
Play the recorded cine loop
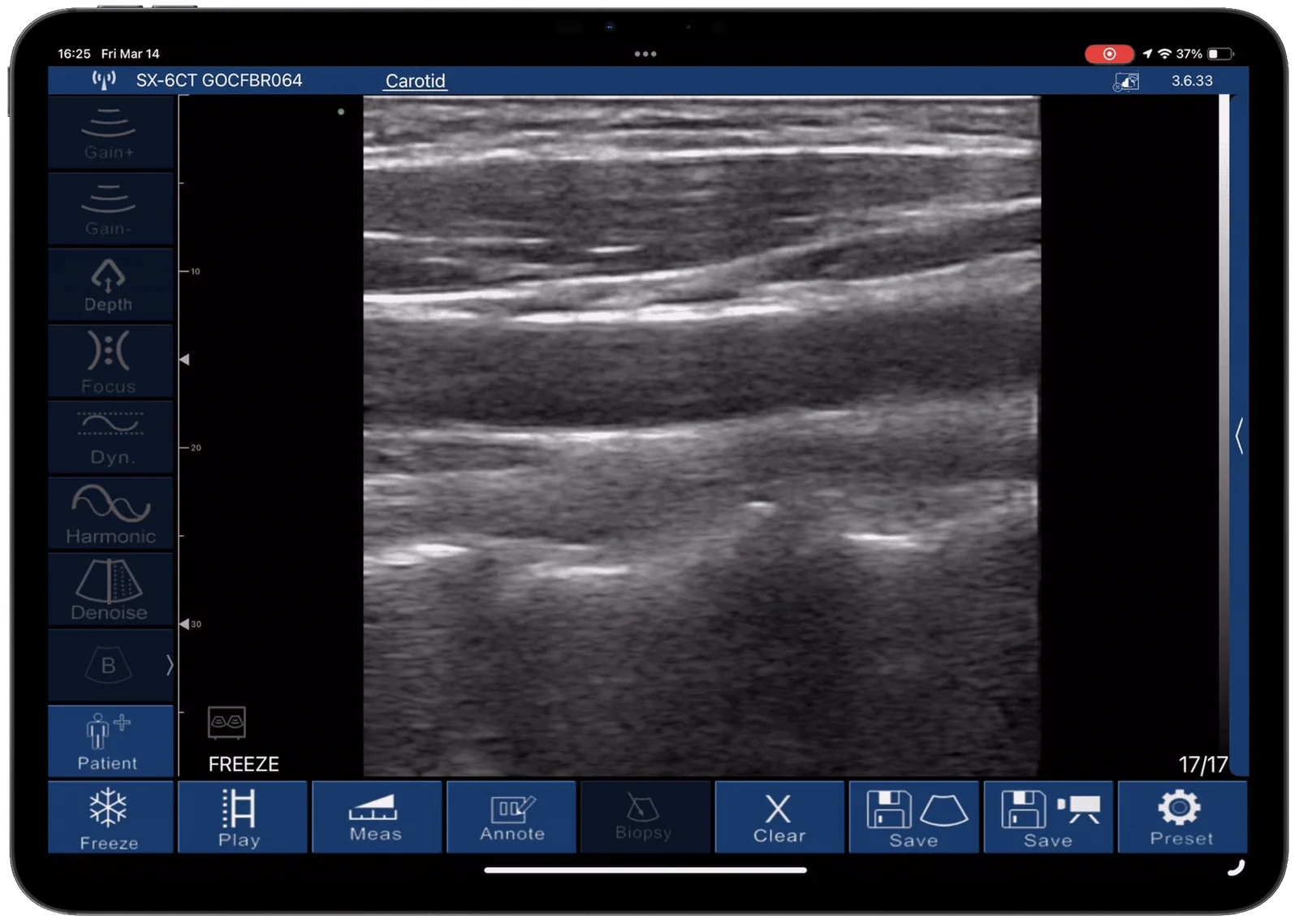[242, 818]
